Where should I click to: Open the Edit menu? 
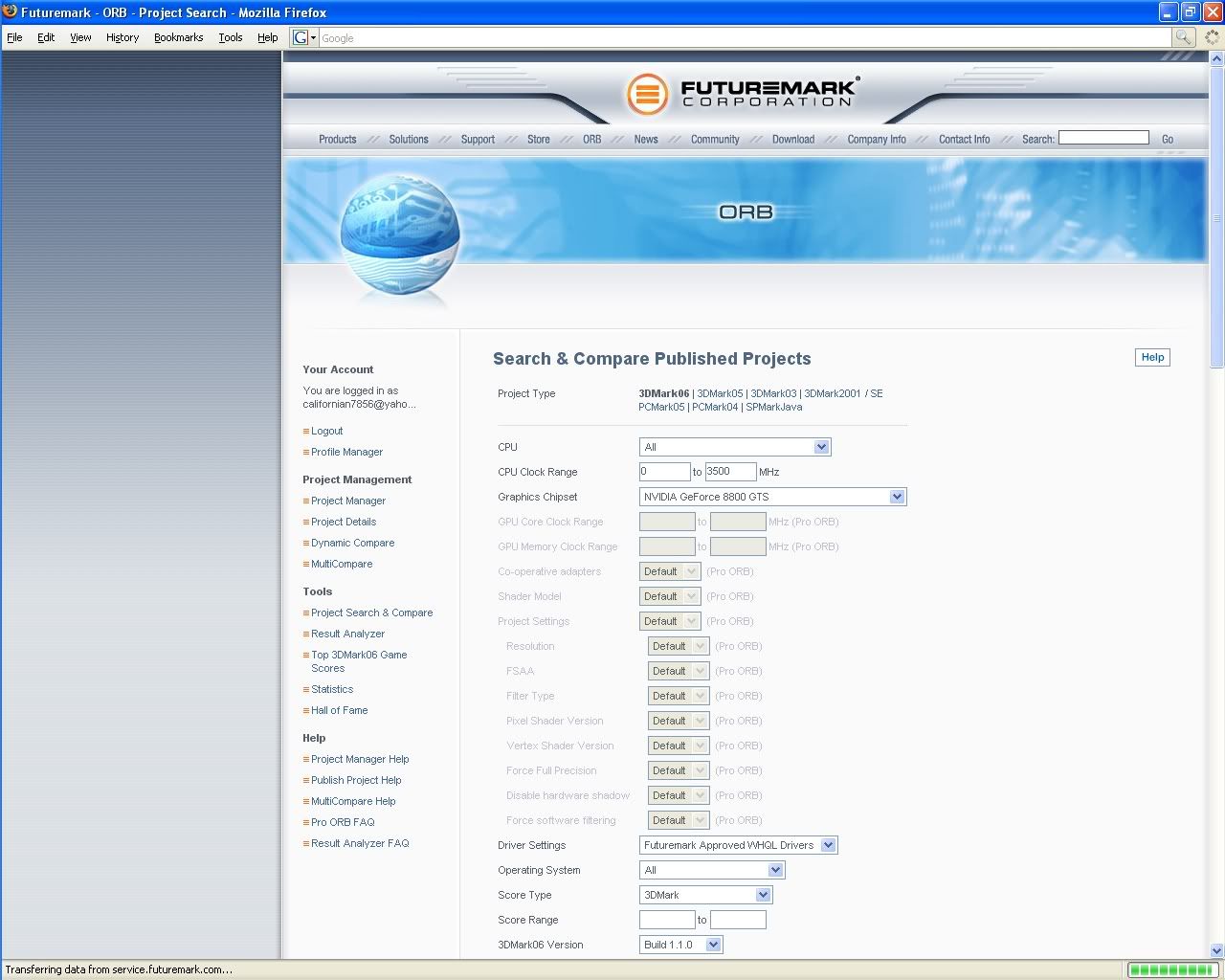tap(46, 37)
